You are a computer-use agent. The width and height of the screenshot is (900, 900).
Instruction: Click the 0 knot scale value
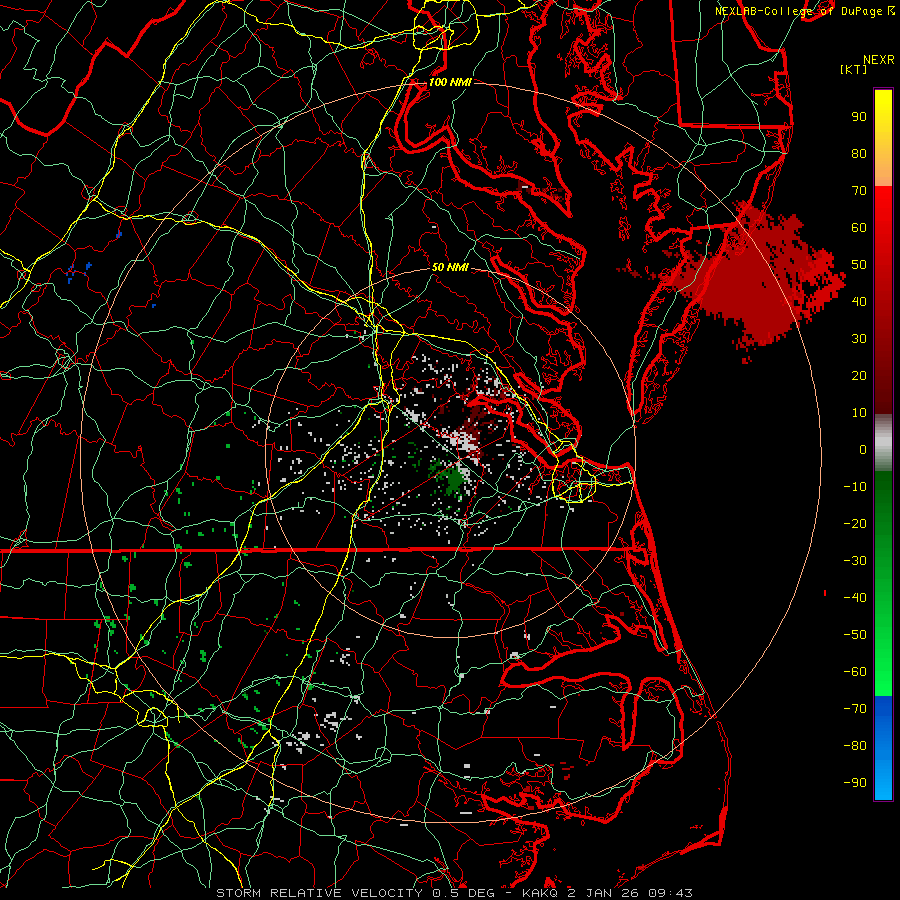(x=863, y=450)
